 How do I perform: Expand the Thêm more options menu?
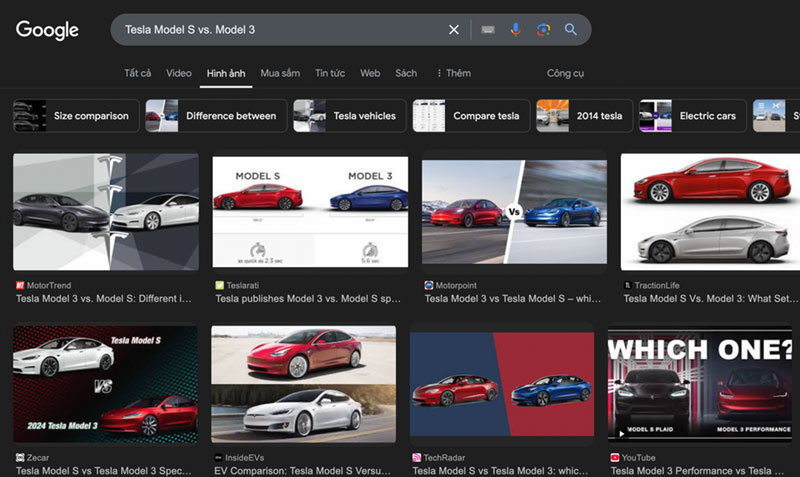pyautogui.click(x=453, y=73)
